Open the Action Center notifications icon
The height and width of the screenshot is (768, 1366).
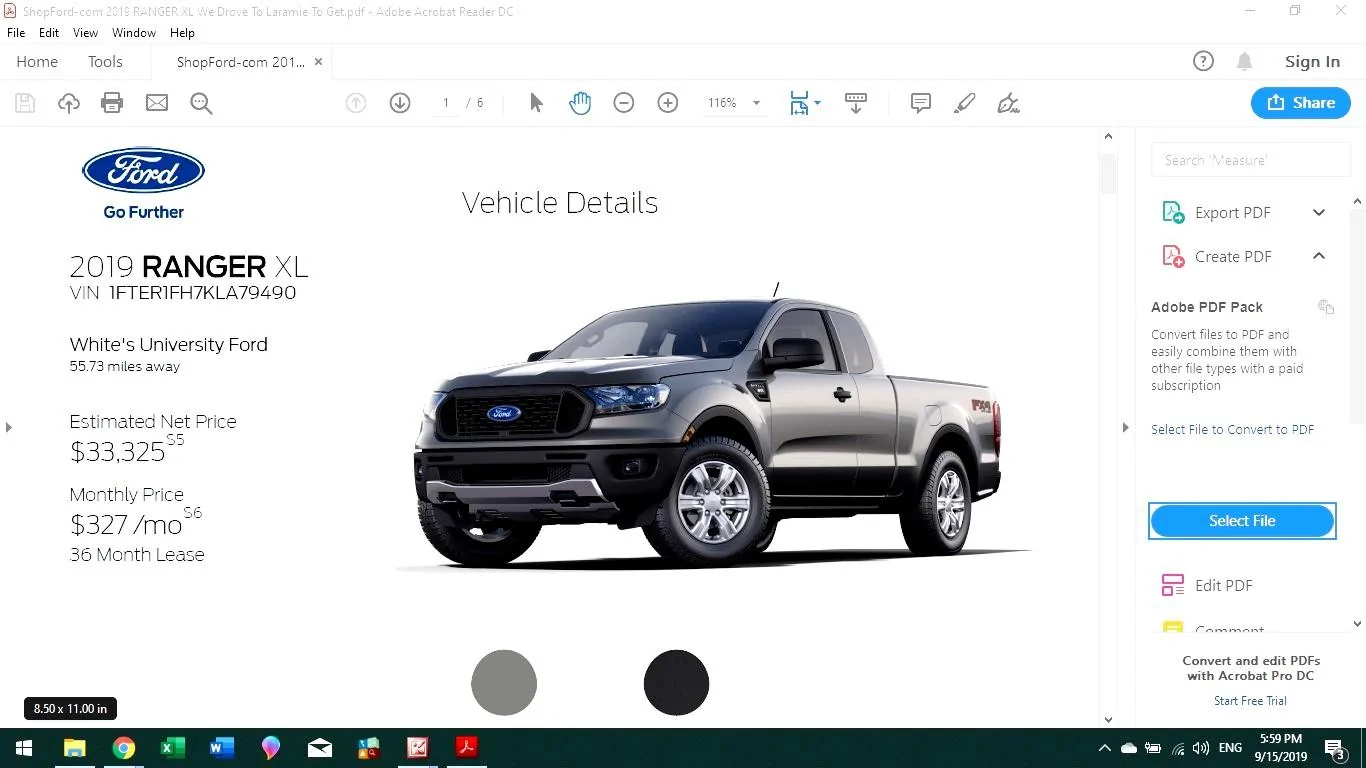coord(1335,748)
